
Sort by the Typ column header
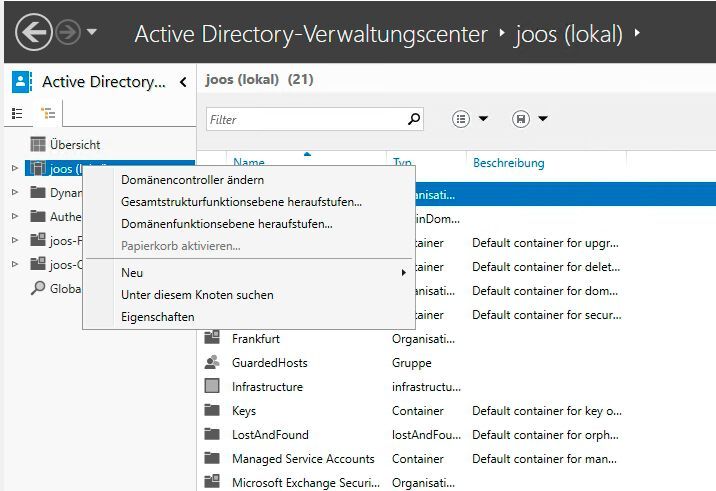pos(402,161)
